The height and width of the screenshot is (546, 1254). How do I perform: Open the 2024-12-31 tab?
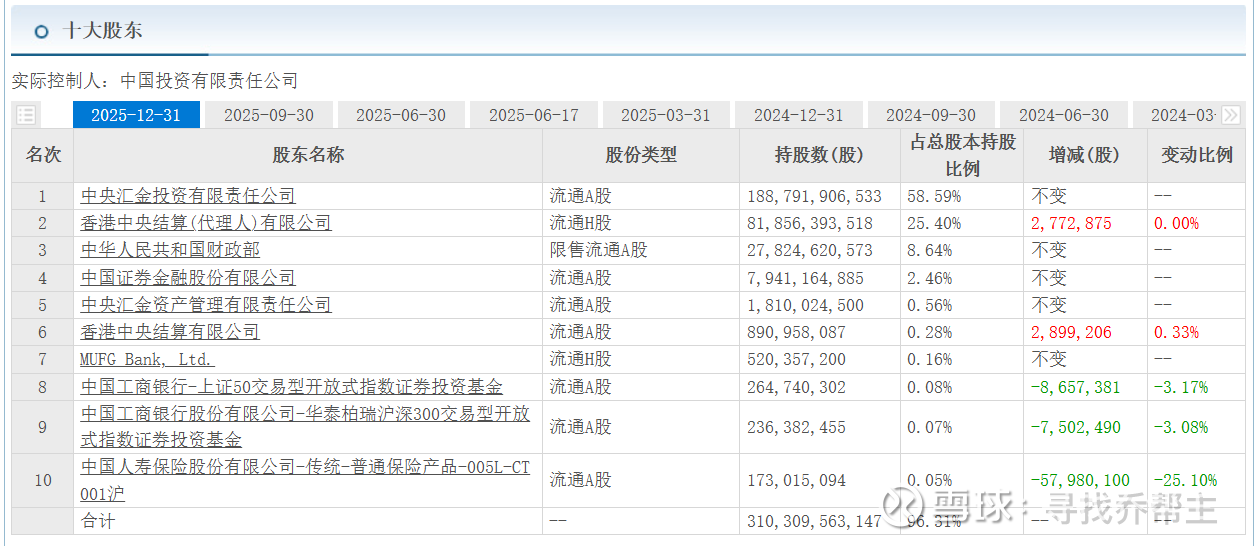pyautogui.click(x=799, y=115)
